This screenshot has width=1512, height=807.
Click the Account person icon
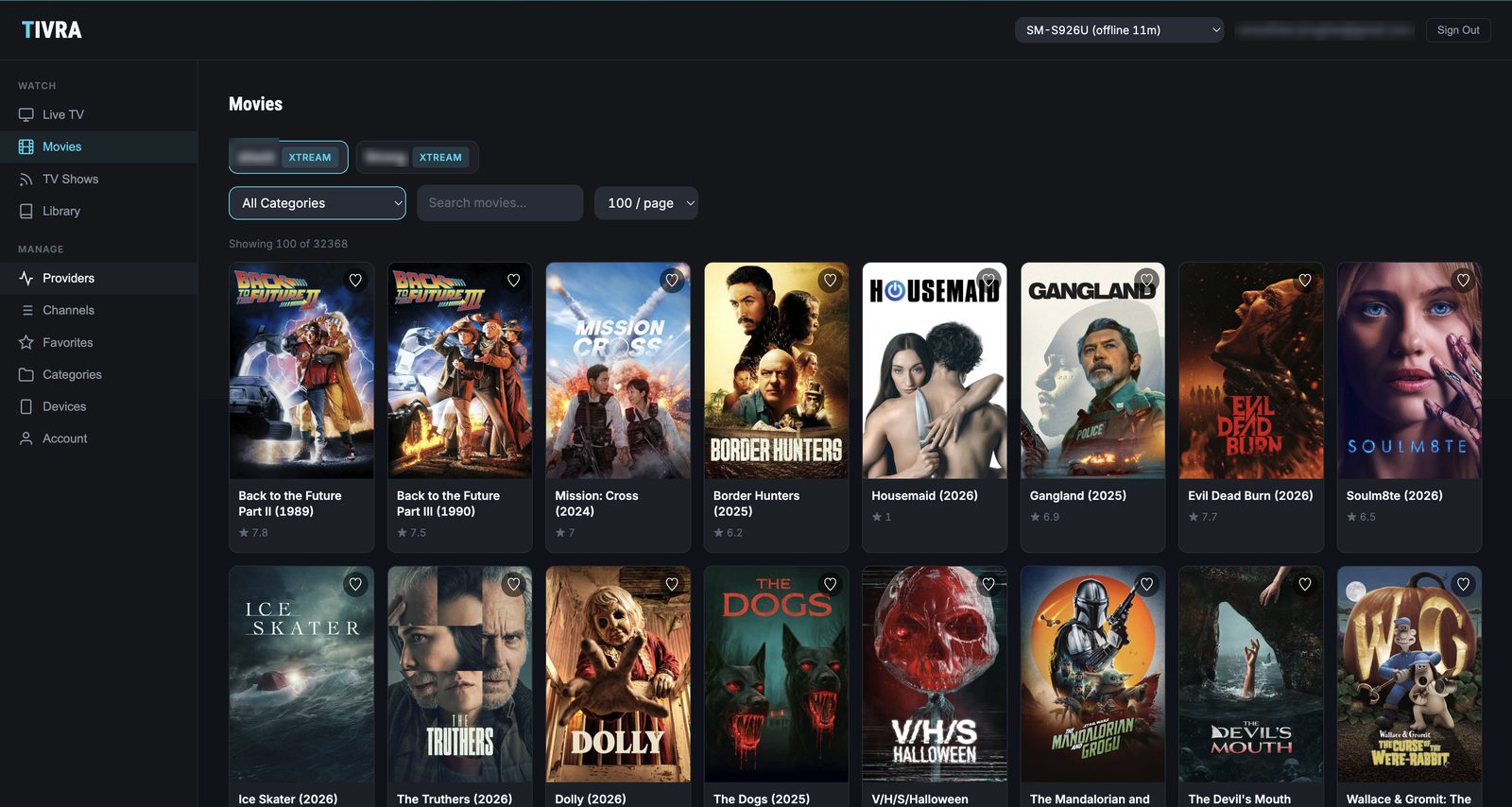point(26,438)
